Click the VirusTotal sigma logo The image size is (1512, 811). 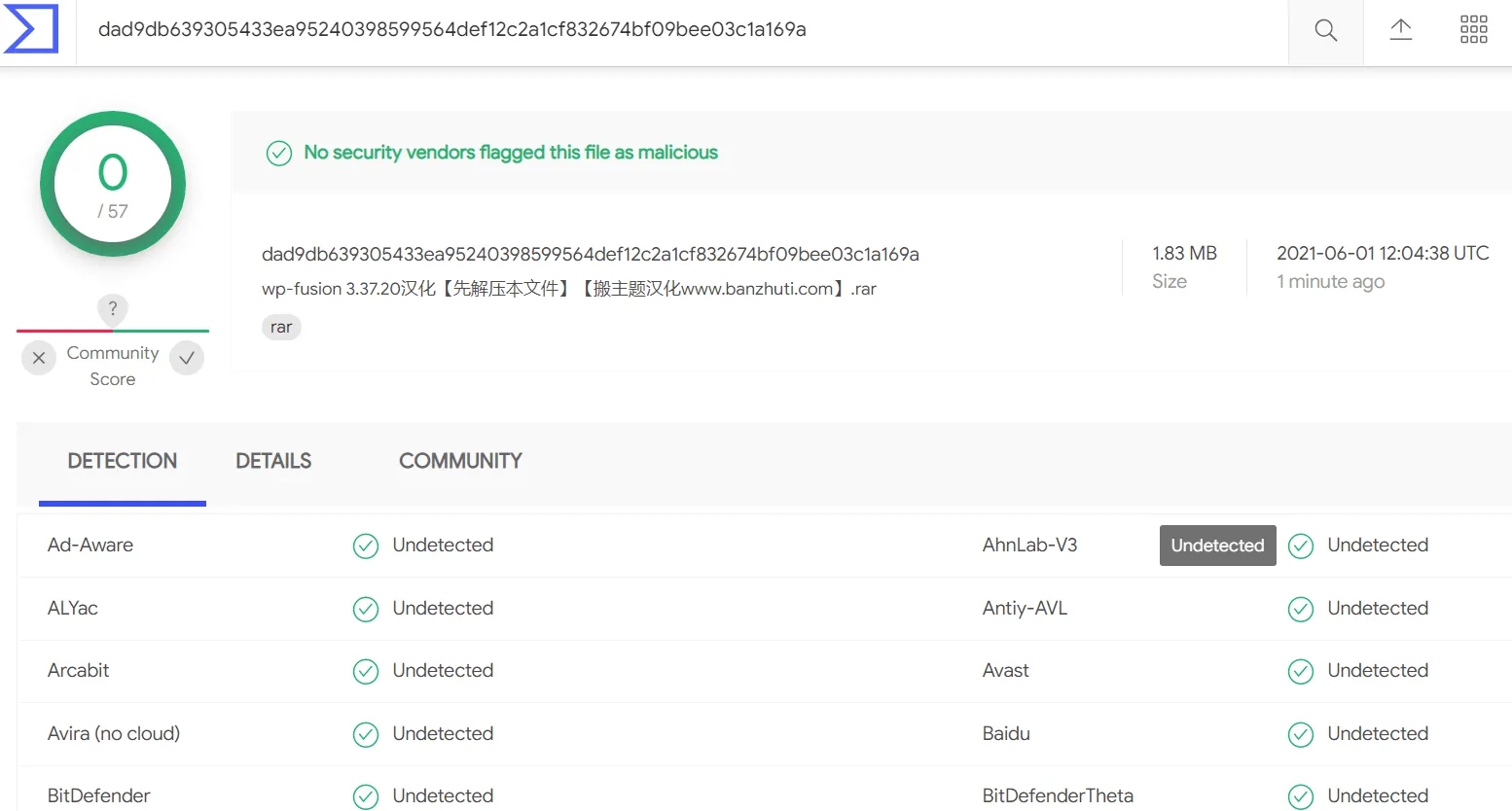[x=30, y=28]
